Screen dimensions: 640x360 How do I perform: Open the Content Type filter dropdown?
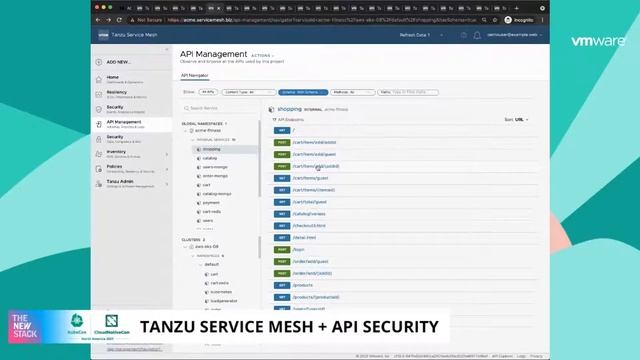[249, 92]
